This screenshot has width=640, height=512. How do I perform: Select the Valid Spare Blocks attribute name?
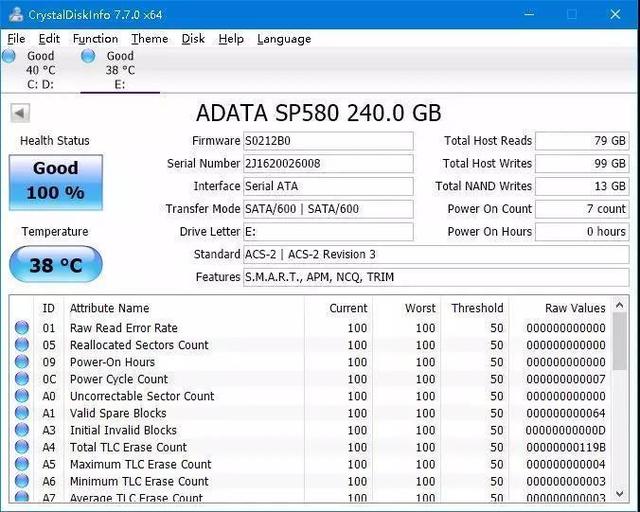[118, 413]
